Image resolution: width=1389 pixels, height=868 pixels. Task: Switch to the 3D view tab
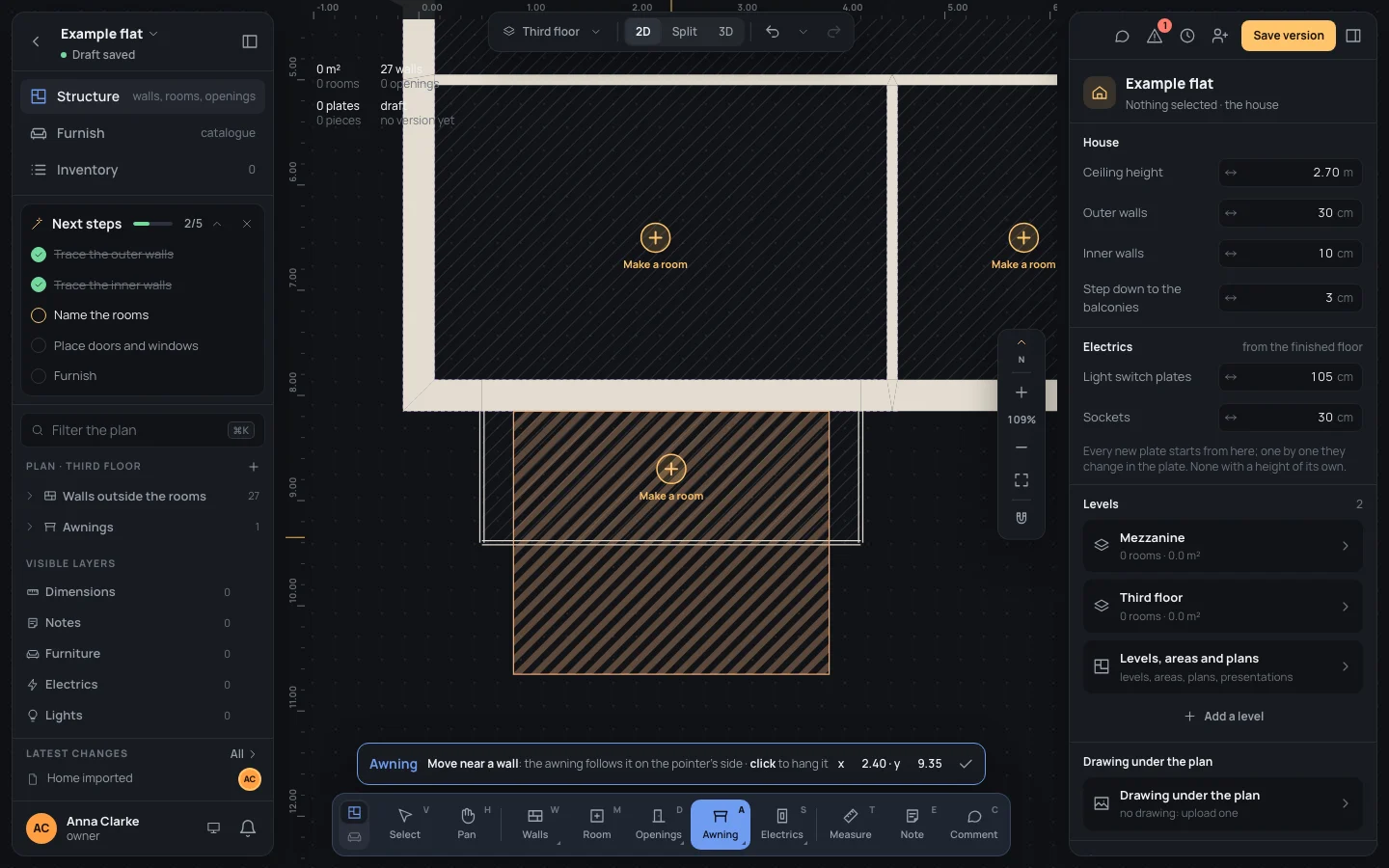tap(725, 32)
